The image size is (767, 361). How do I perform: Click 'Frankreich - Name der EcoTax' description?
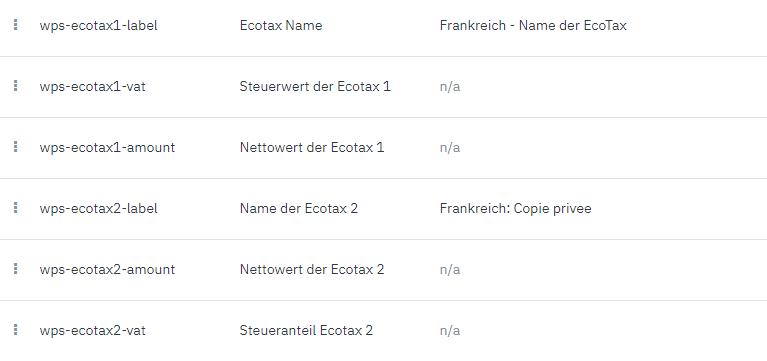pos(533,25)
